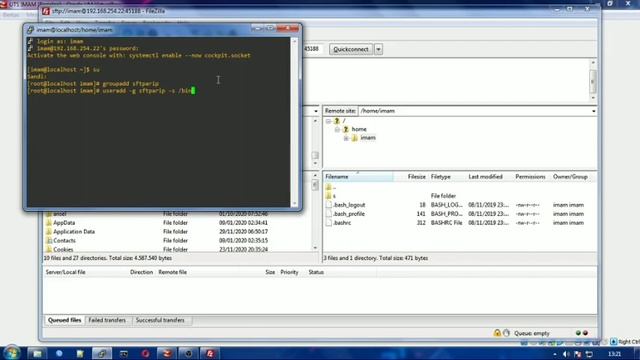Select the imam folder in remote tree

tap(368, 138)
